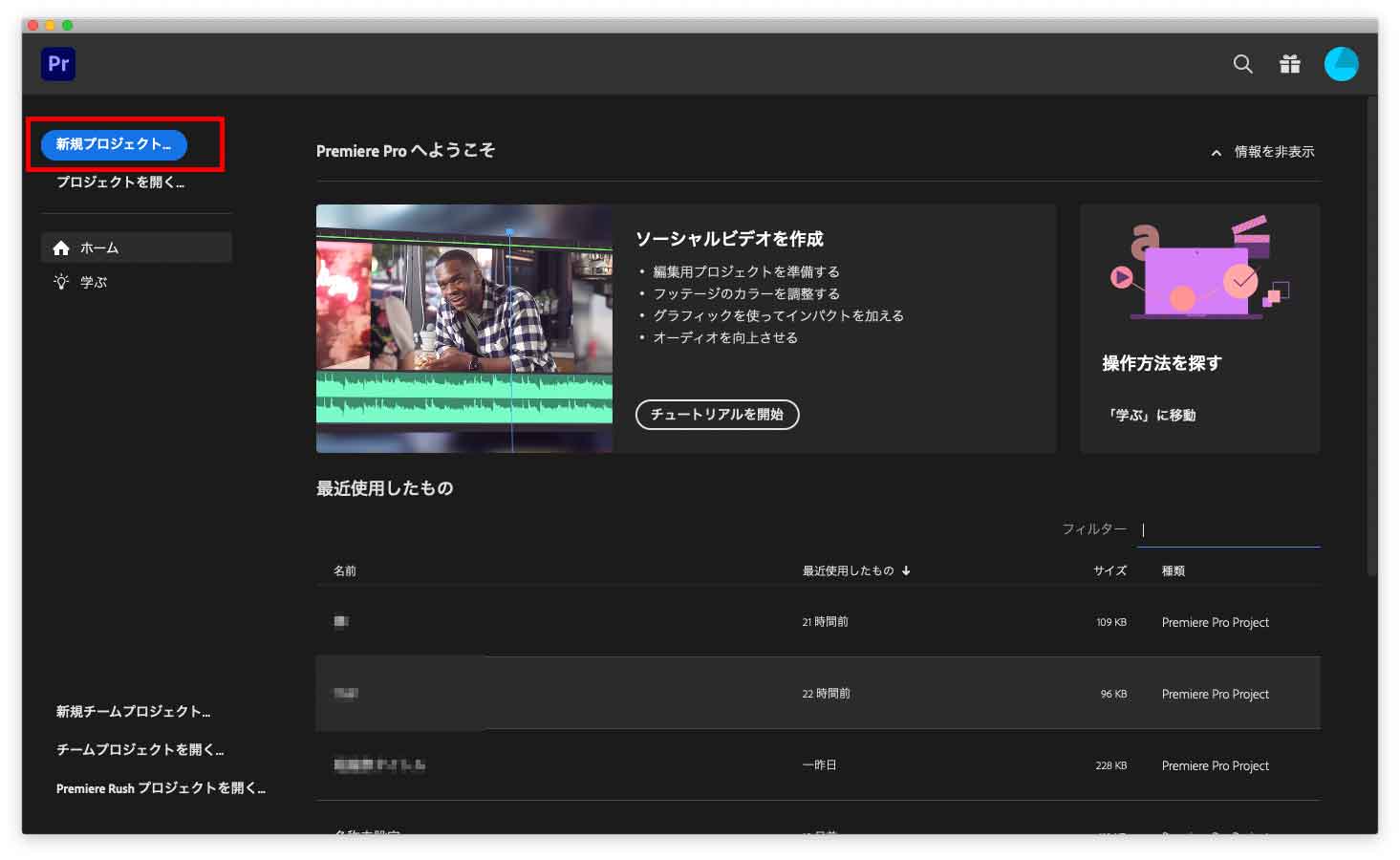Click 新規チームプロジェクト link

pos(133,712)
